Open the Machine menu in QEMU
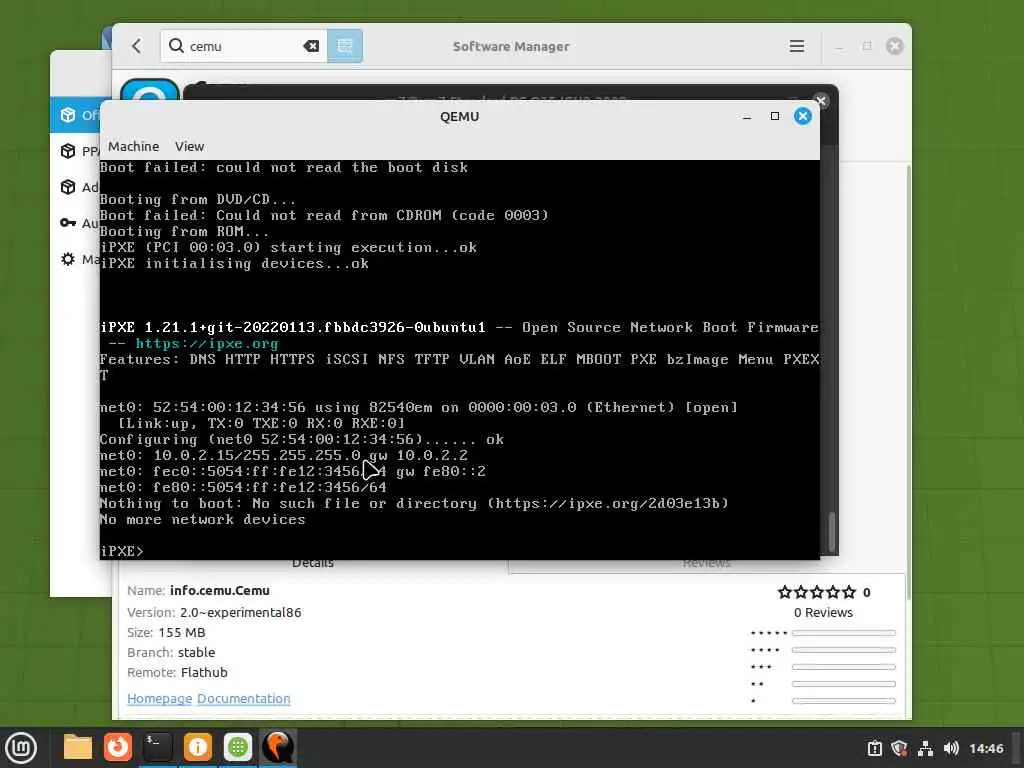 click(x=133, y=146)
